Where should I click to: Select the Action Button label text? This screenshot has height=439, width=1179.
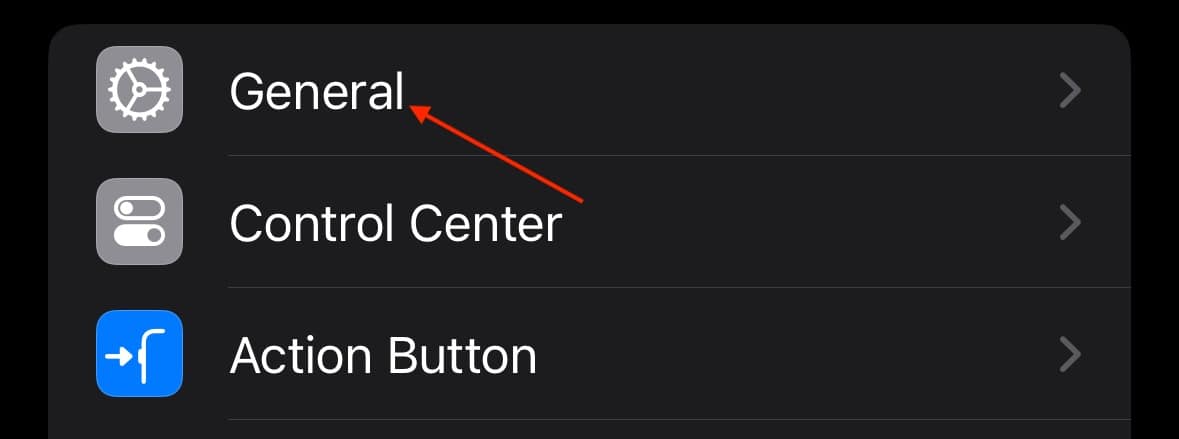(383, 355)
